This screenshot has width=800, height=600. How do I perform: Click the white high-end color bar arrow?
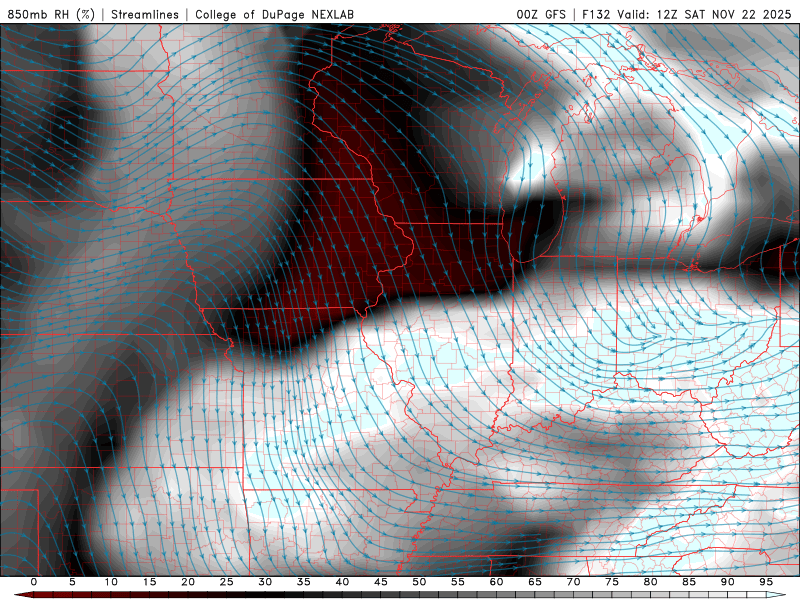(778, 595)
